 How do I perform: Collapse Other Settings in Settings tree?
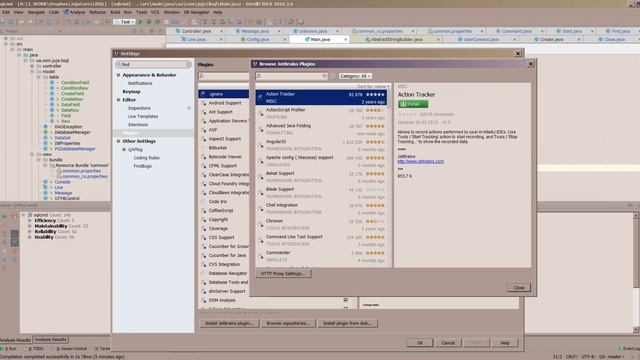point(118,141)
